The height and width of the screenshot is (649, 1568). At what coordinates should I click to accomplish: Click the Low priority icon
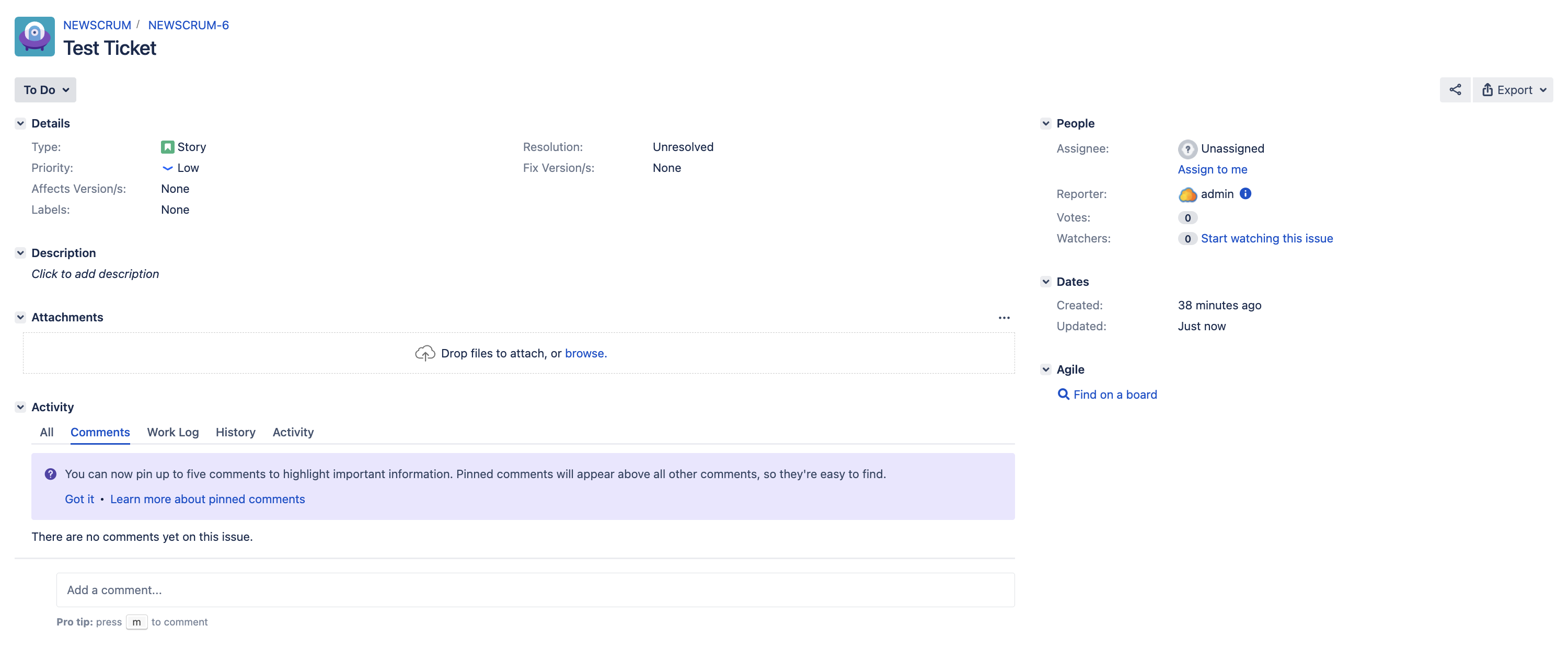click(167, 168)
